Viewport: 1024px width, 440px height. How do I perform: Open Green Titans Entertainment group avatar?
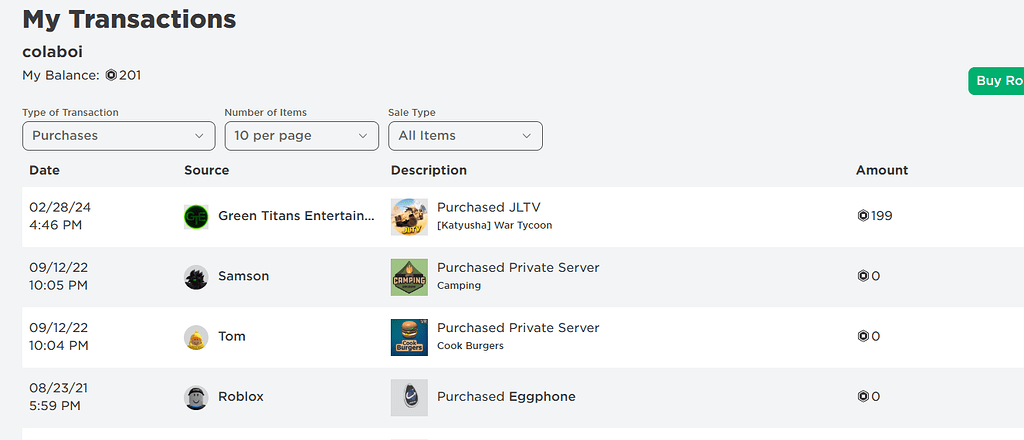tap(196, 217)
